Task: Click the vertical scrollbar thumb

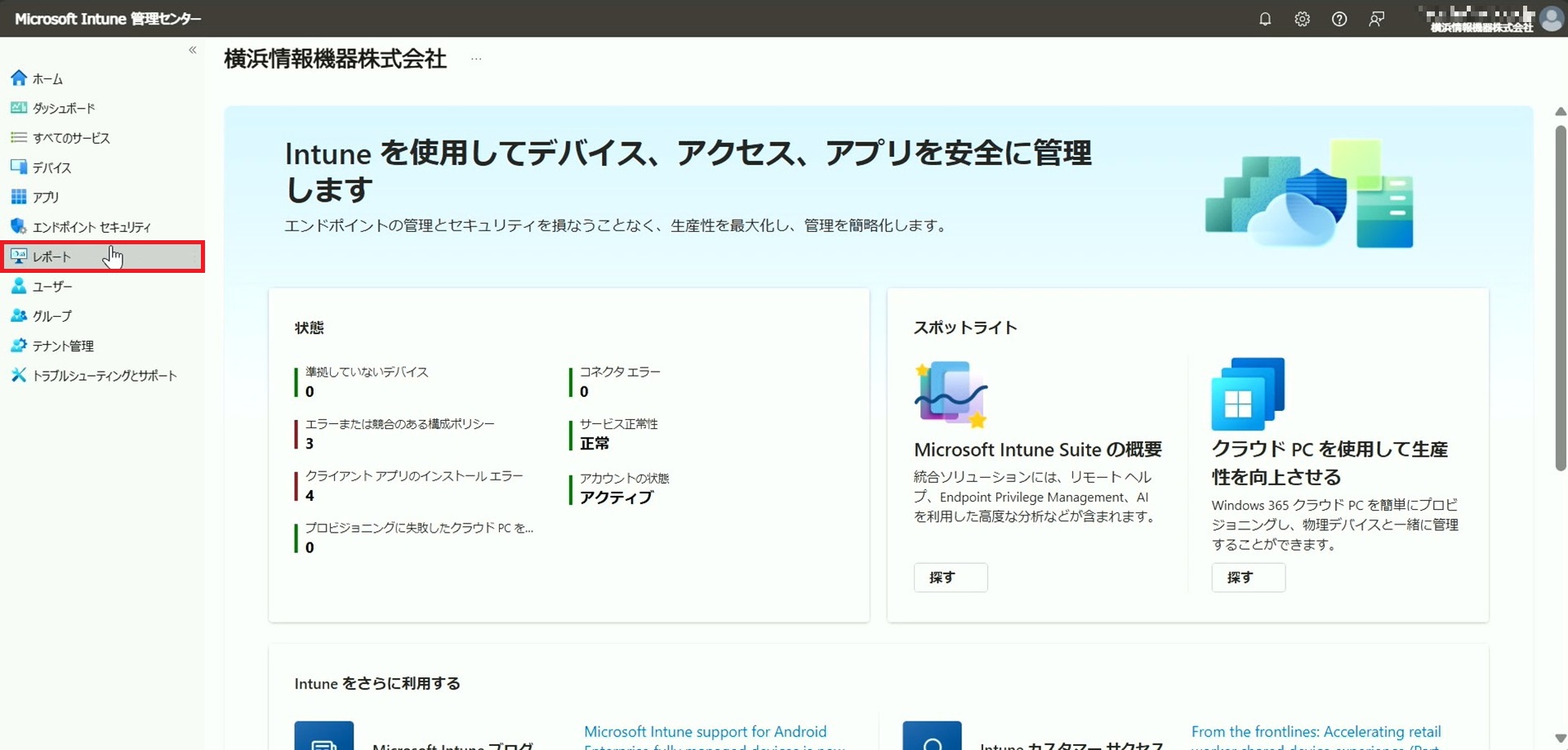Action: point(1561,297)
